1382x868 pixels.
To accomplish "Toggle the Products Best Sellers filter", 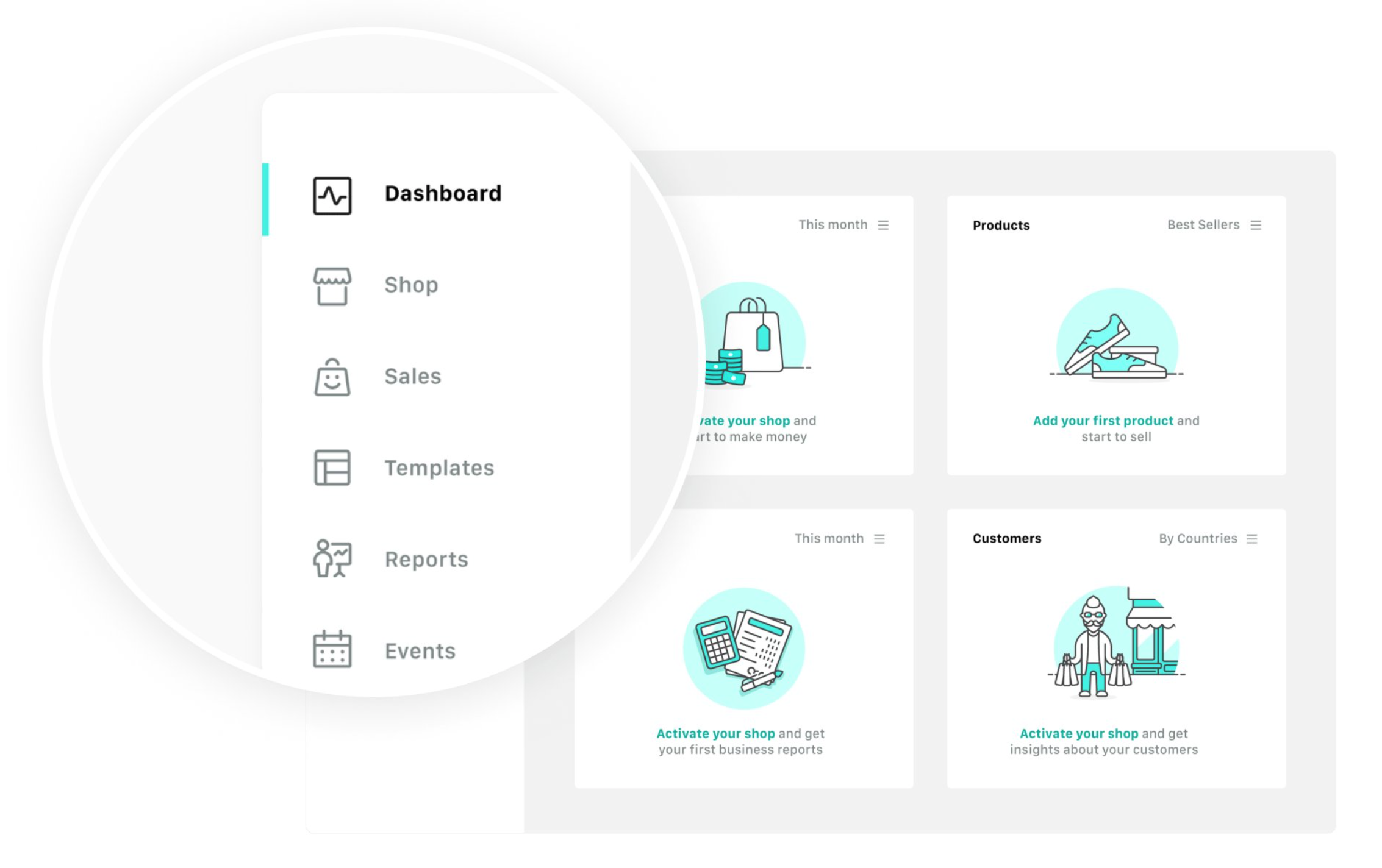I will pyautogui.click(x=1258, y=224).
